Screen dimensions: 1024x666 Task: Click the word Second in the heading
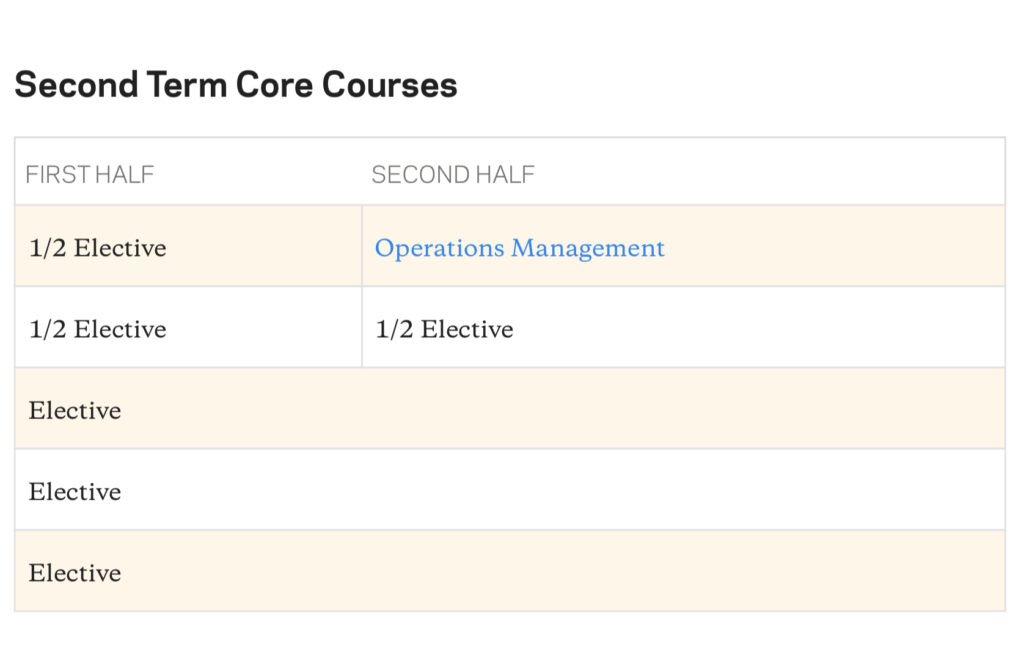[x=76, y=85]
